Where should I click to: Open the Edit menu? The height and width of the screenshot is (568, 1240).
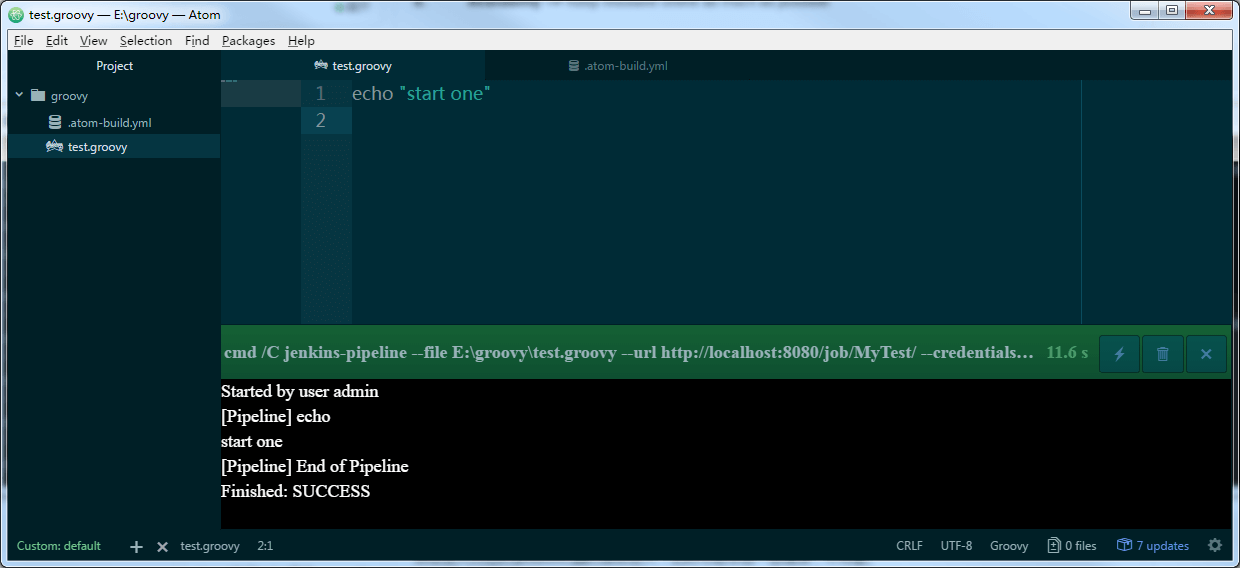(x=57, y=41)
